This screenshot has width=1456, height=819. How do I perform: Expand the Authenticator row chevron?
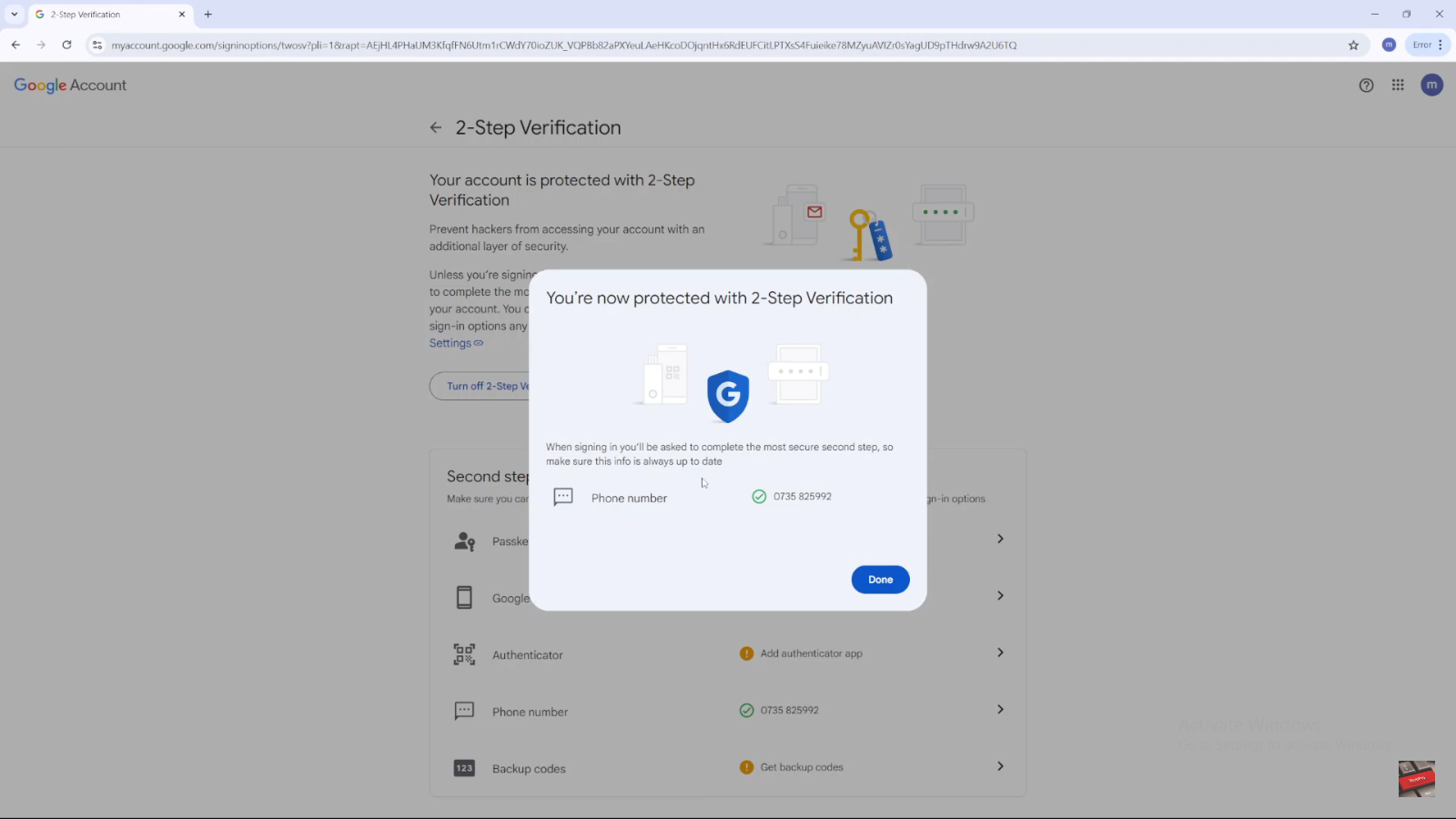[x=1000, y=652]
